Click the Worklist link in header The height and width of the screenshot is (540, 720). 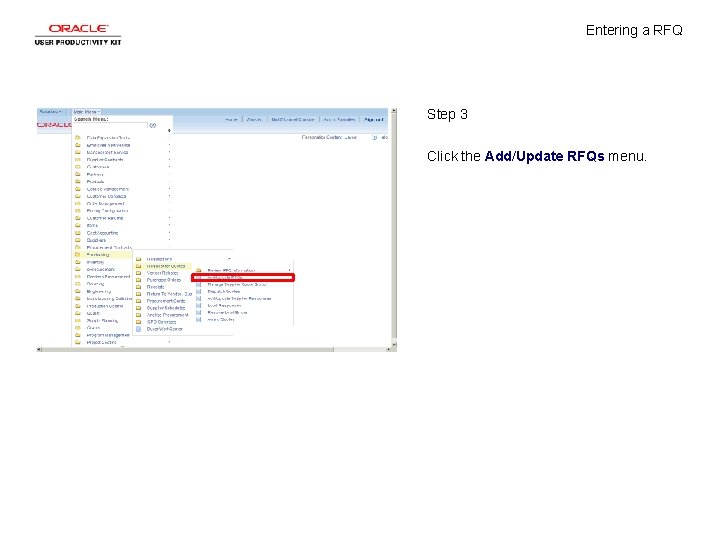pyautogui.click(x=254, y=119)
